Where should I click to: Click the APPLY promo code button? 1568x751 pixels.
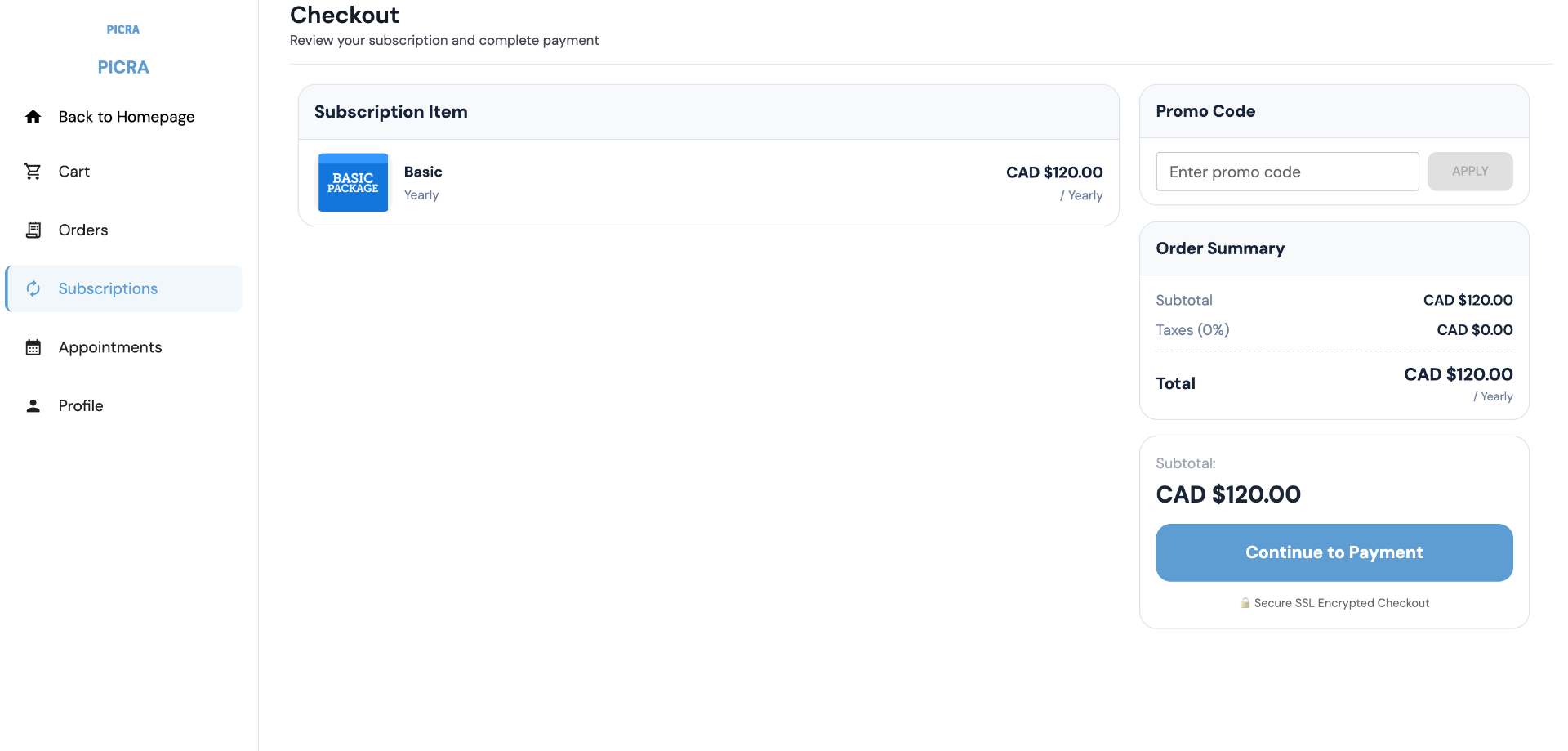[1470, 172]
